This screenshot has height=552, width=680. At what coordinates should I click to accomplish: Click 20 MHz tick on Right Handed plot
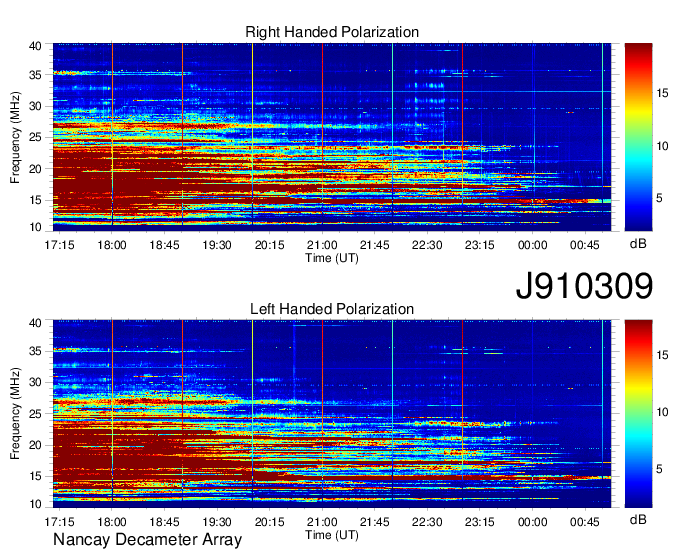35,169
